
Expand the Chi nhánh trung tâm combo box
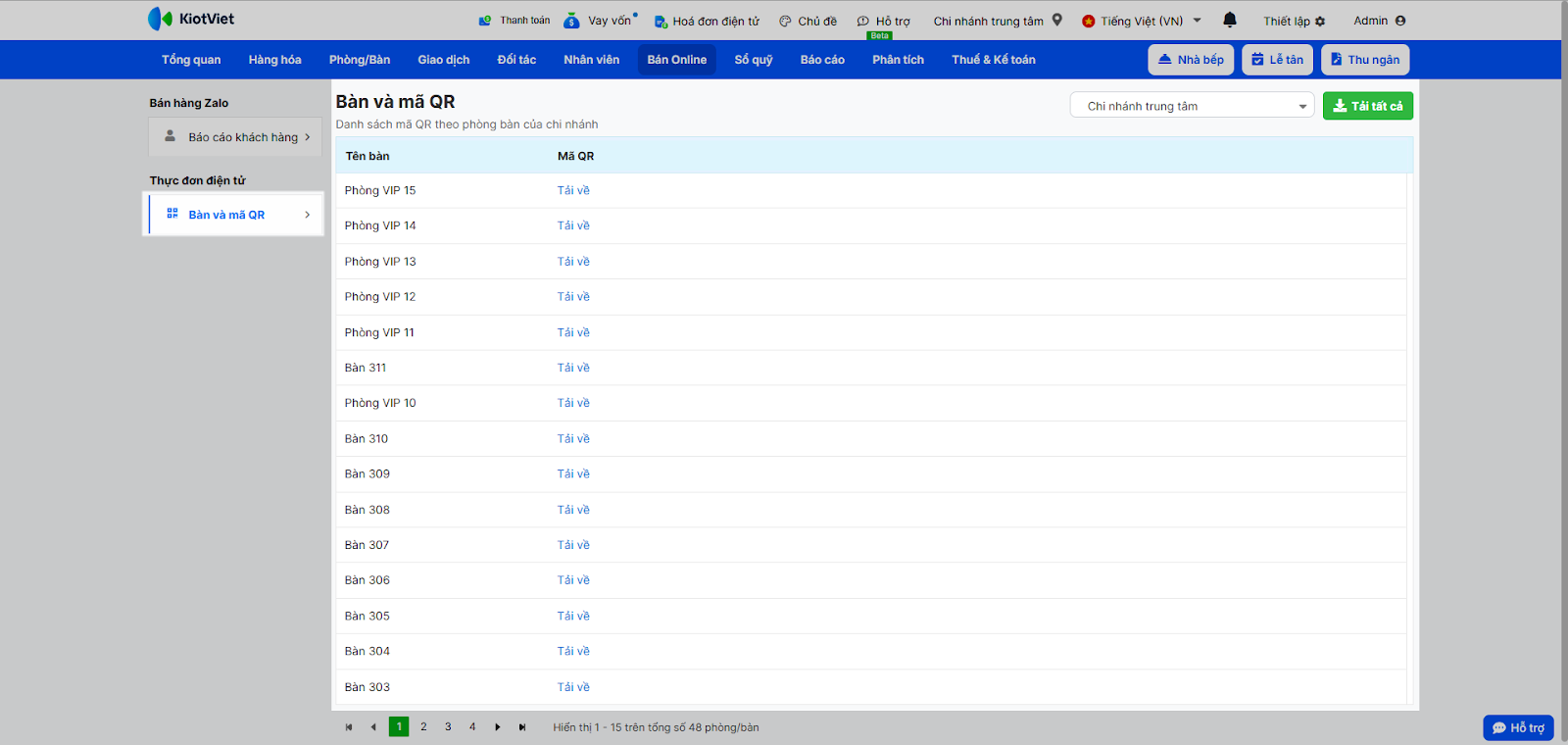[1302, 107]
